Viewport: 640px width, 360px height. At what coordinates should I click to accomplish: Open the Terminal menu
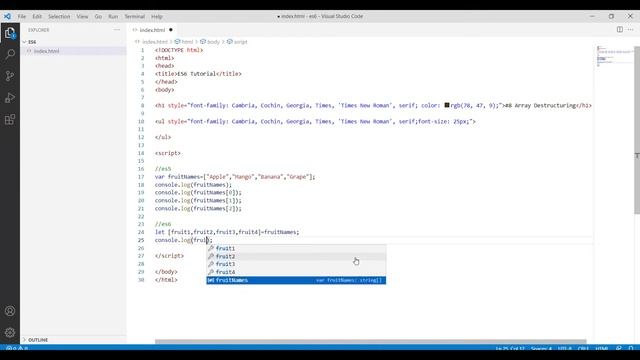[x=135, y=16]
